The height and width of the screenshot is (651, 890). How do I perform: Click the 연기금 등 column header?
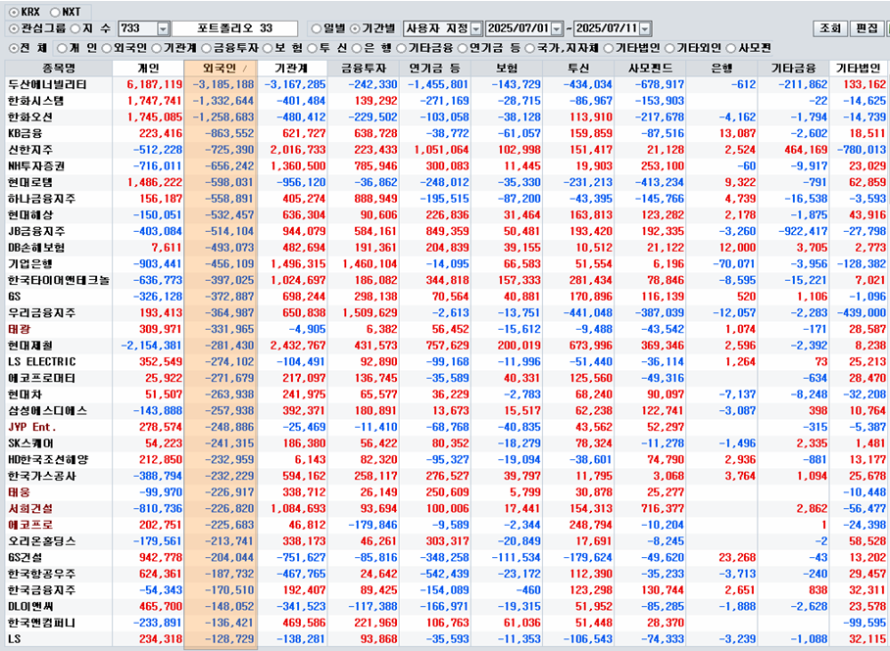pyautogui.click(x=439, y=67)
